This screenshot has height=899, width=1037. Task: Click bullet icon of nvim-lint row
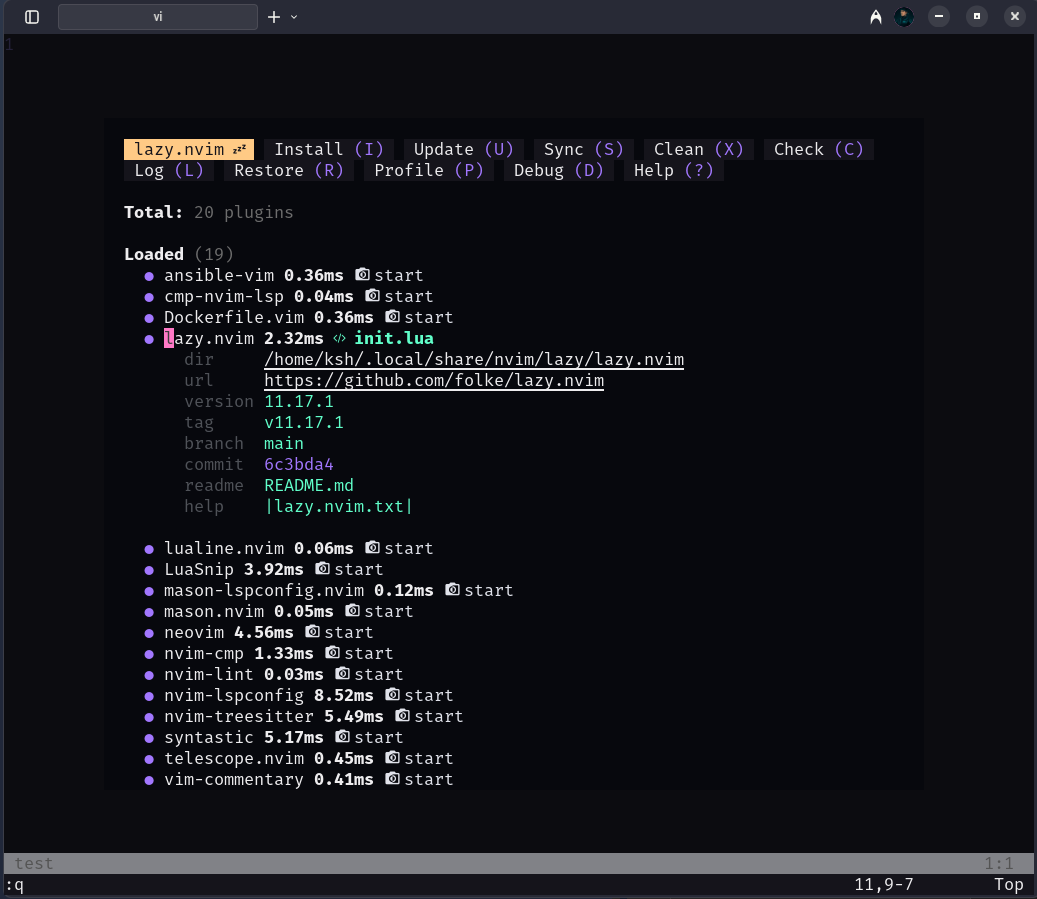pyautogui.click(x=149, y=675)
